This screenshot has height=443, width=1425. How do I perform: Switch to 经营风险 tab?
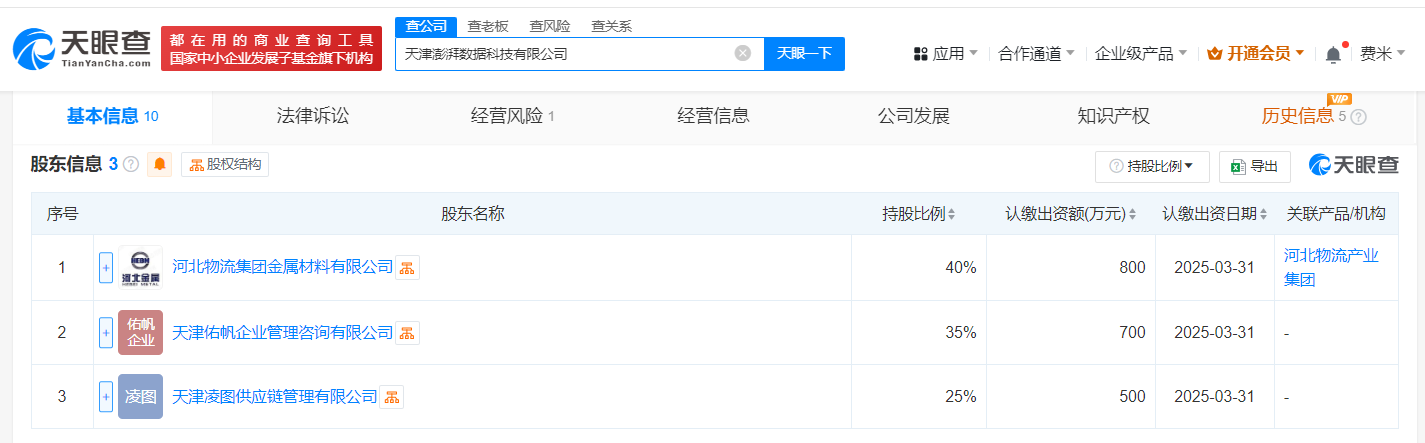coord(512,116)
